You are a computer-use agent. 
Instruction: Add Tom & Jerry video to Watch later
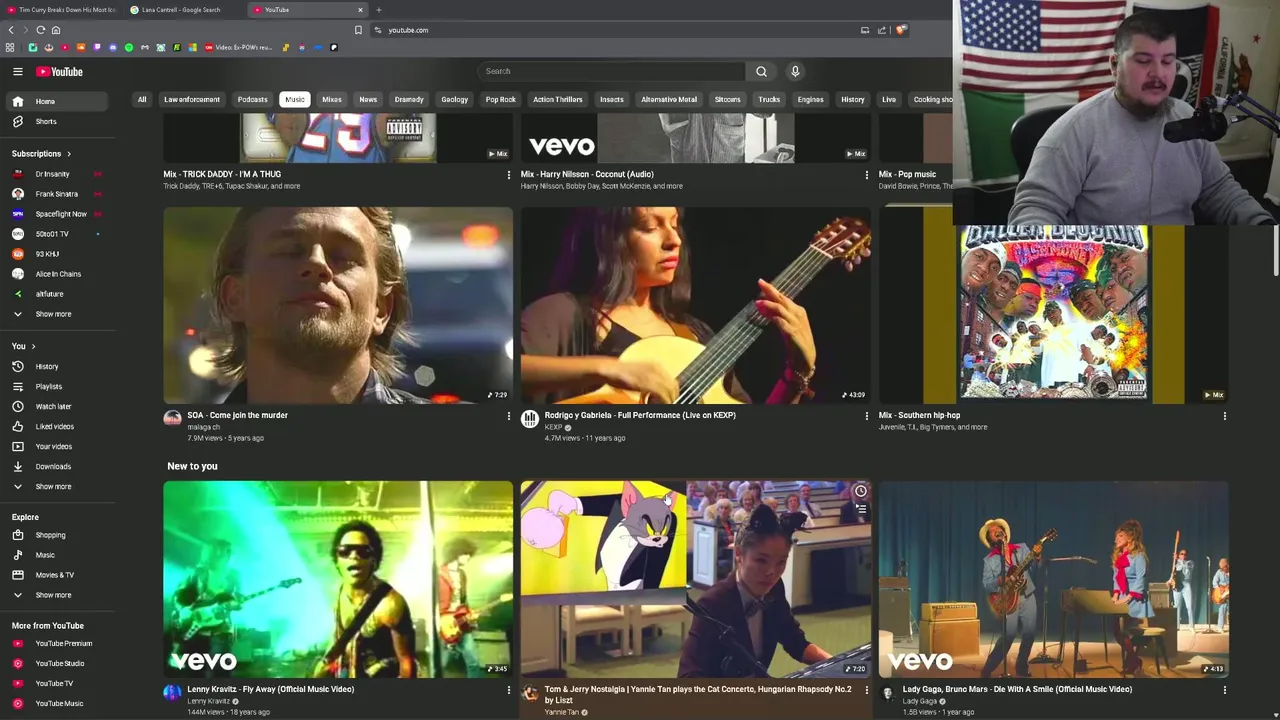(860, 491)
